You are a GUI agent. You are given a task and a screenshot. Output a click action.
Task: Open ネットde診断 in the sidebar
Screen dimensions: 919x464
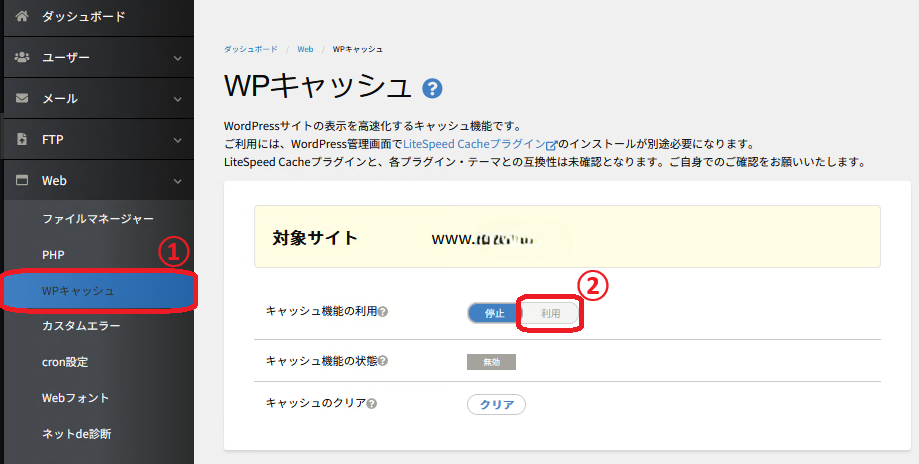coord(76,434)
